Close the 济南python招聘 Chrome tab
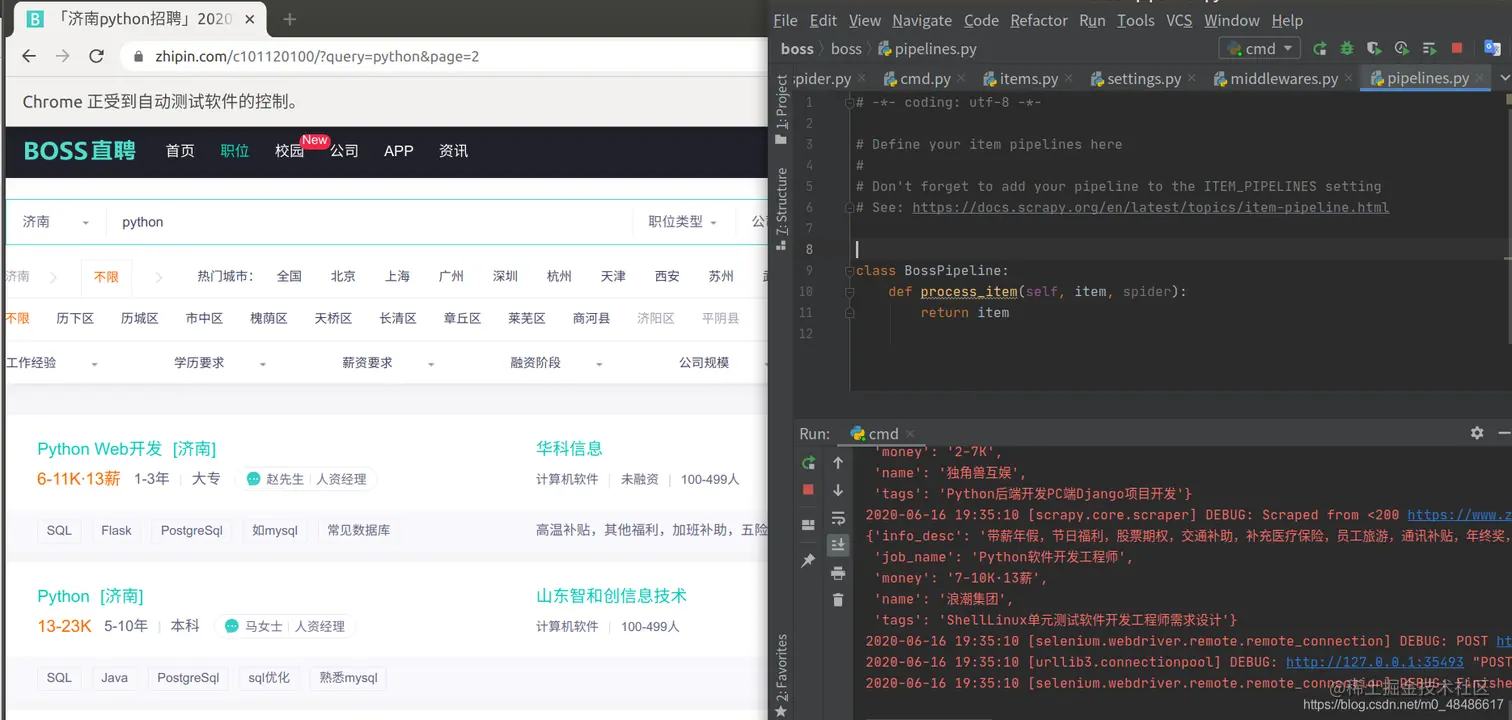Viewport: 1512px width, 720px height. [x=250, y=19]
